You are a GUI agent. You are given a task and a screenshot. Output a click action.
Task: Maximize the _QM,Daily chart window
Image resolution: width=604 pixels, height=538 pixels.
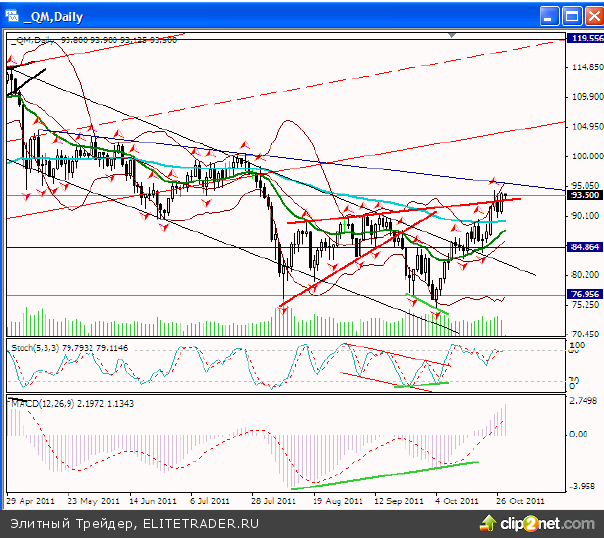click(568, 15)
